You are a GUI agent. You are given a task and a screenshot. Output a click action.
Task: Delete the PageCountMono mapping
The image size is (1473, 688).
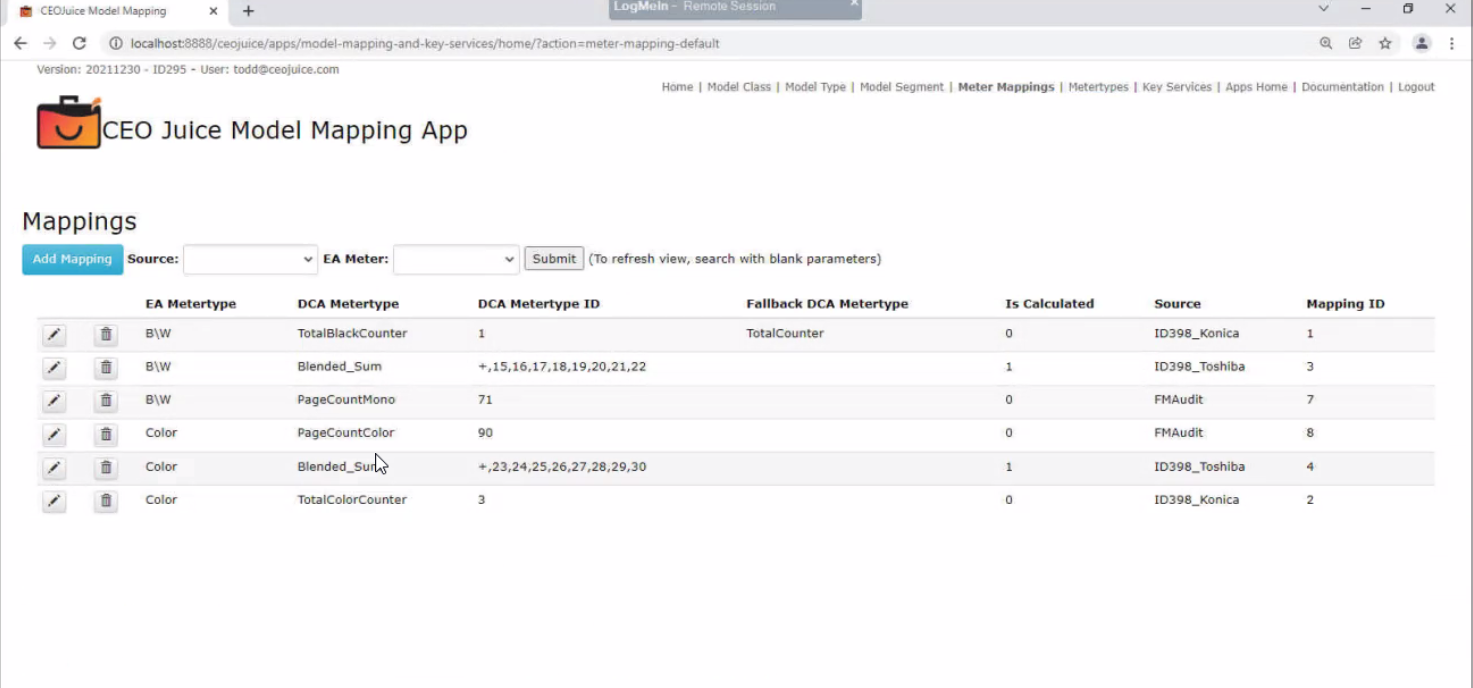click(x=106, y=401)
